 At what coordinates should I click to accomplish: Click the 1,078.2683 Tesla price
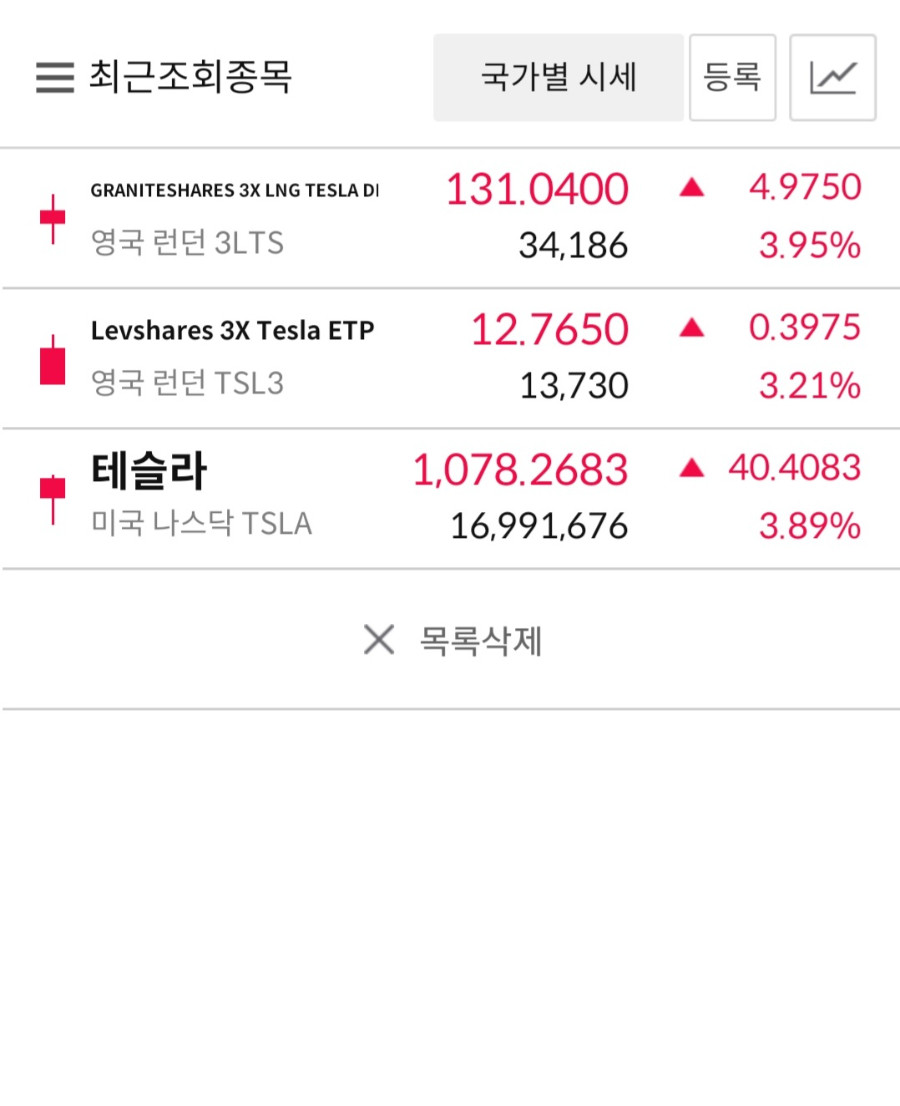point(521,470)
